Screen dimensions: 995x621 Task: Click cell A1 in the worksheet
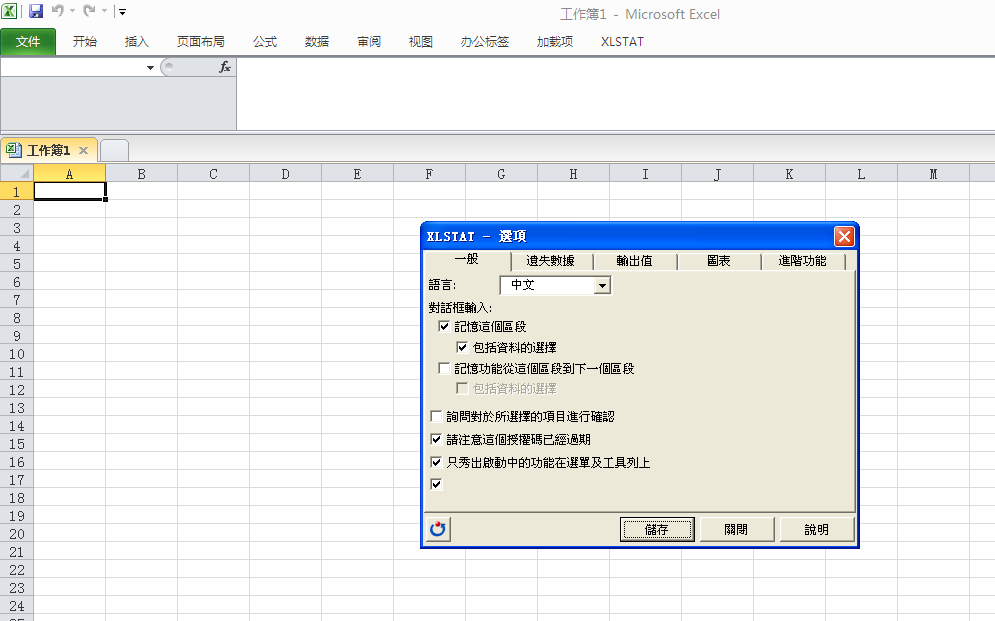(x=69, y=191)
